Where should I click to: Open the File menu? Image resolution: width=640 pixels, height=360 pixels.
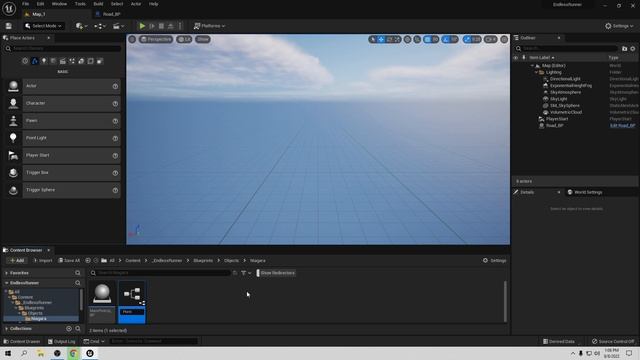click(x=25, y=4)
